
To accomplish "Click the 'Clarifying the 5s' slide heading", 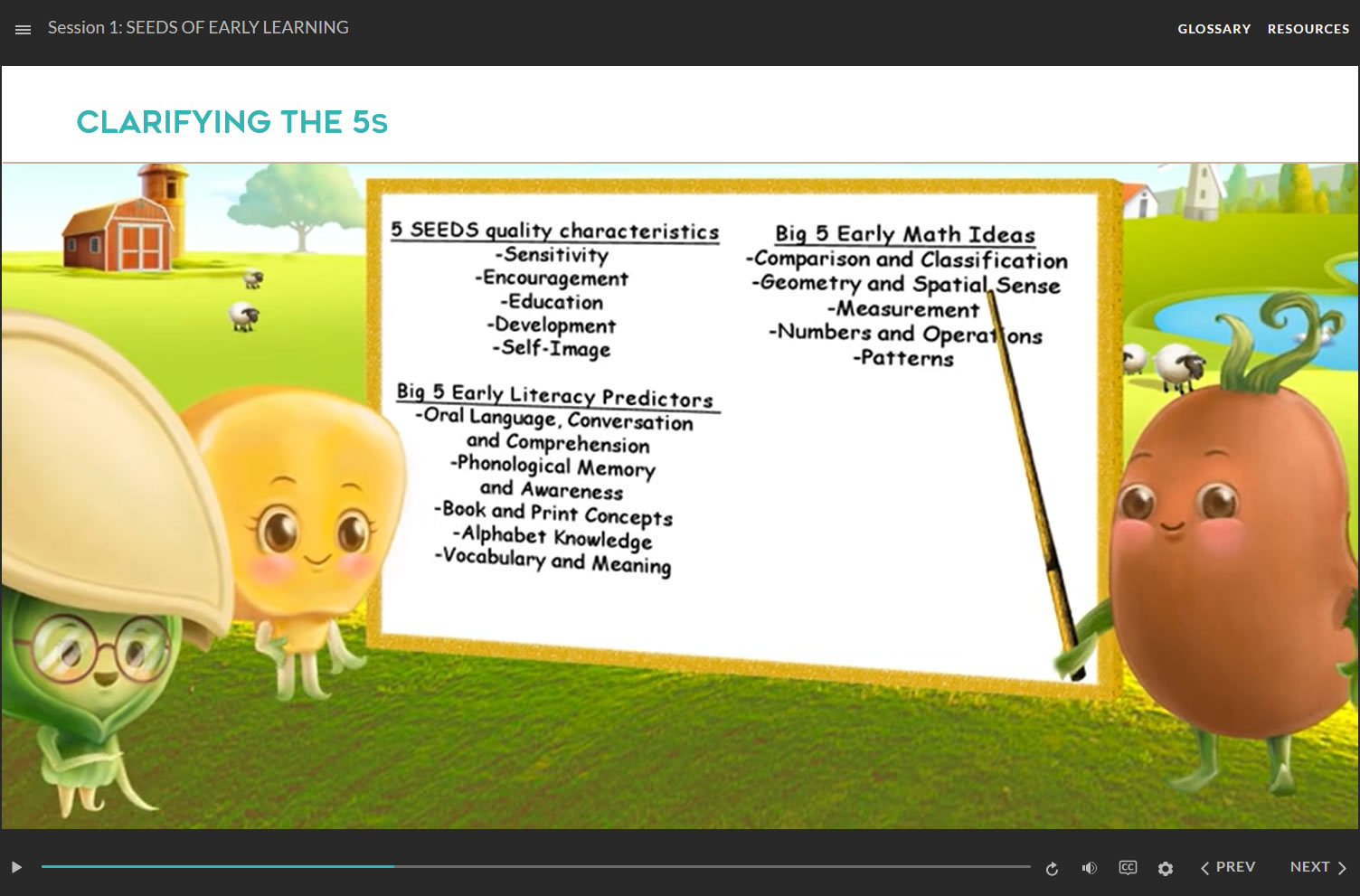I will [x=232, y=122].
